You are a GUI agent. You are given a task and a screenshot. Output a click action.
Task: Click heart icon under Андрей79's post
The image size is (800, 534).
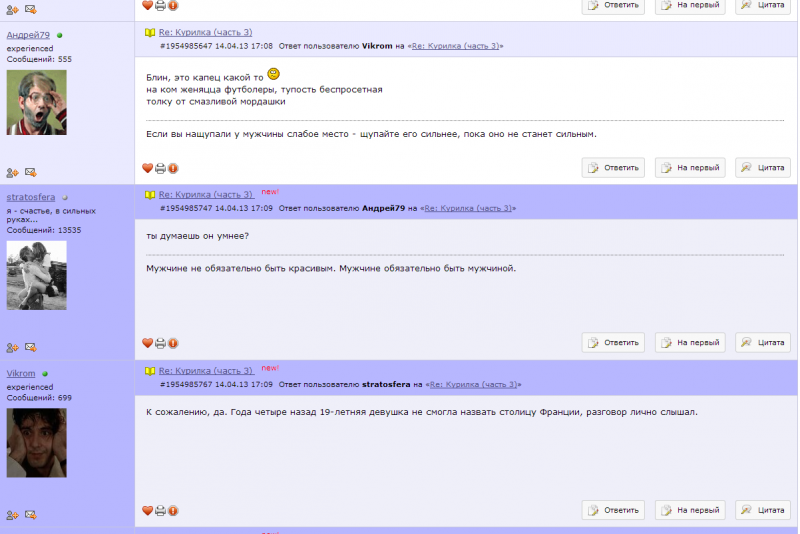coord(147,168)
